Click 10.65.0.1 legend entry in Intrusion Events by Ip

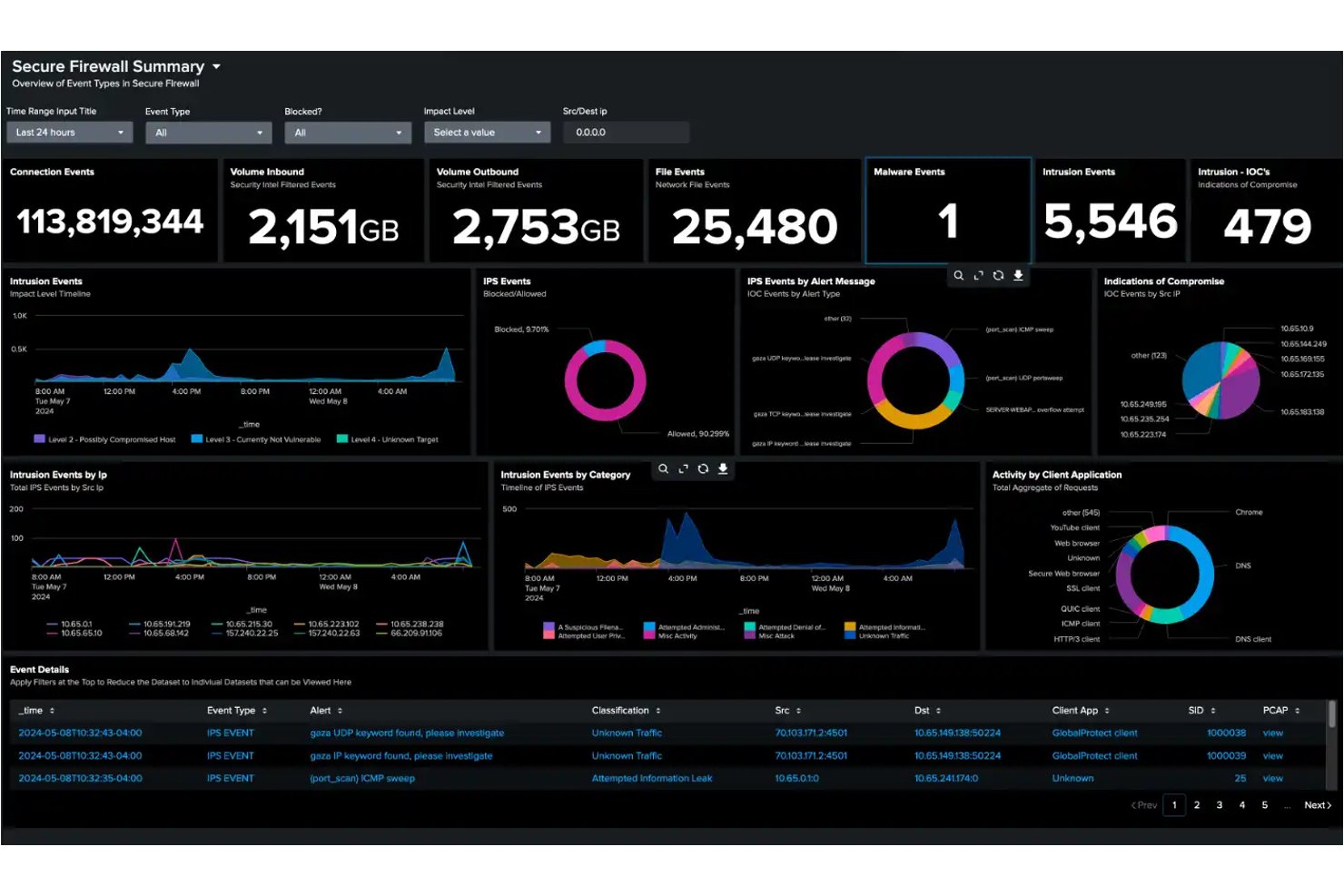[x=69, y=625]
